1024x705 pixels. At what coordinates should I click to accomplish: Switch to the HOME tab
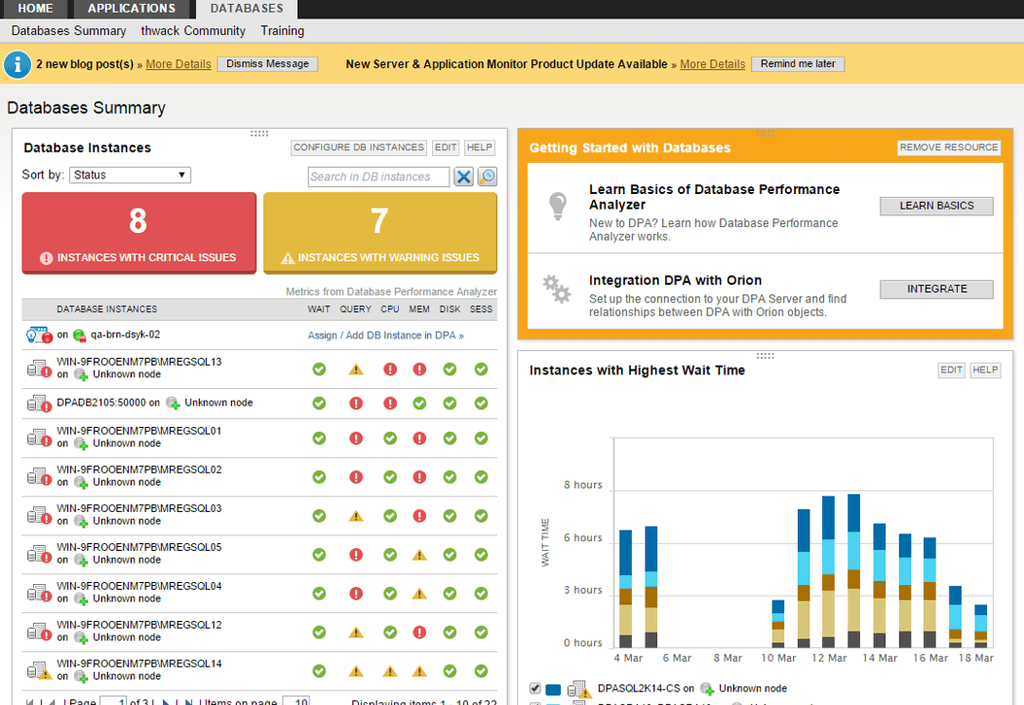click(35, 8)
